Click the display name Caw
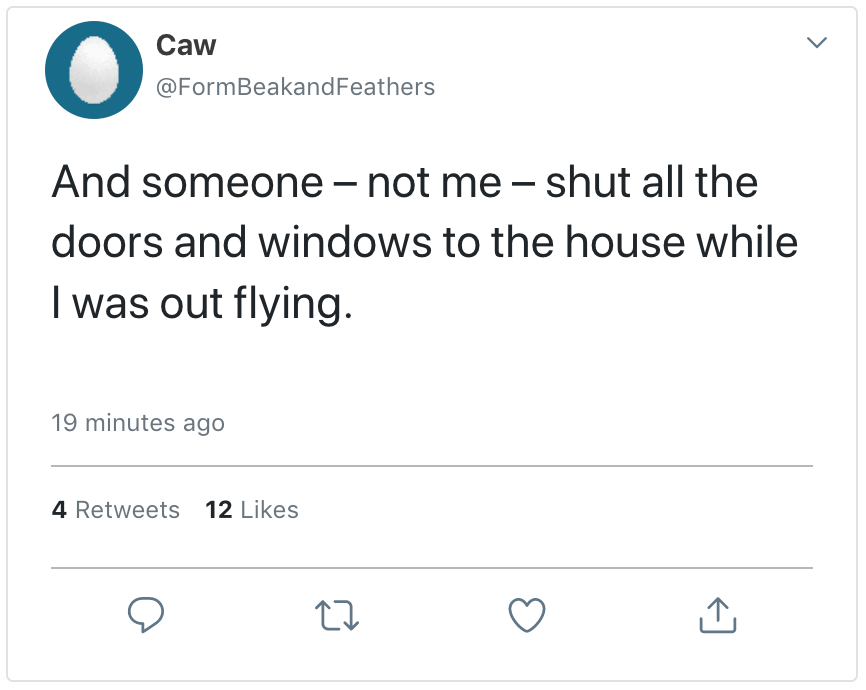This screenshot has height=690, width=866. [x=186, y=45]
